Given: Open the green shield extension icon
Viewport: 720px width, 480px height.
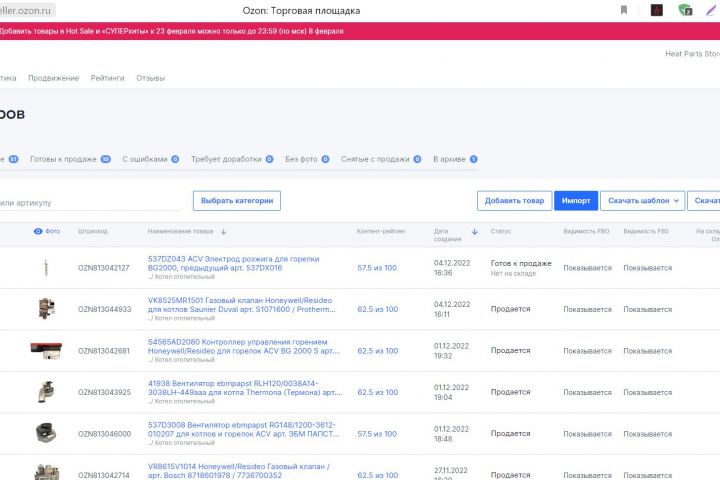Looking at the screenshot, I should point(685,10).
